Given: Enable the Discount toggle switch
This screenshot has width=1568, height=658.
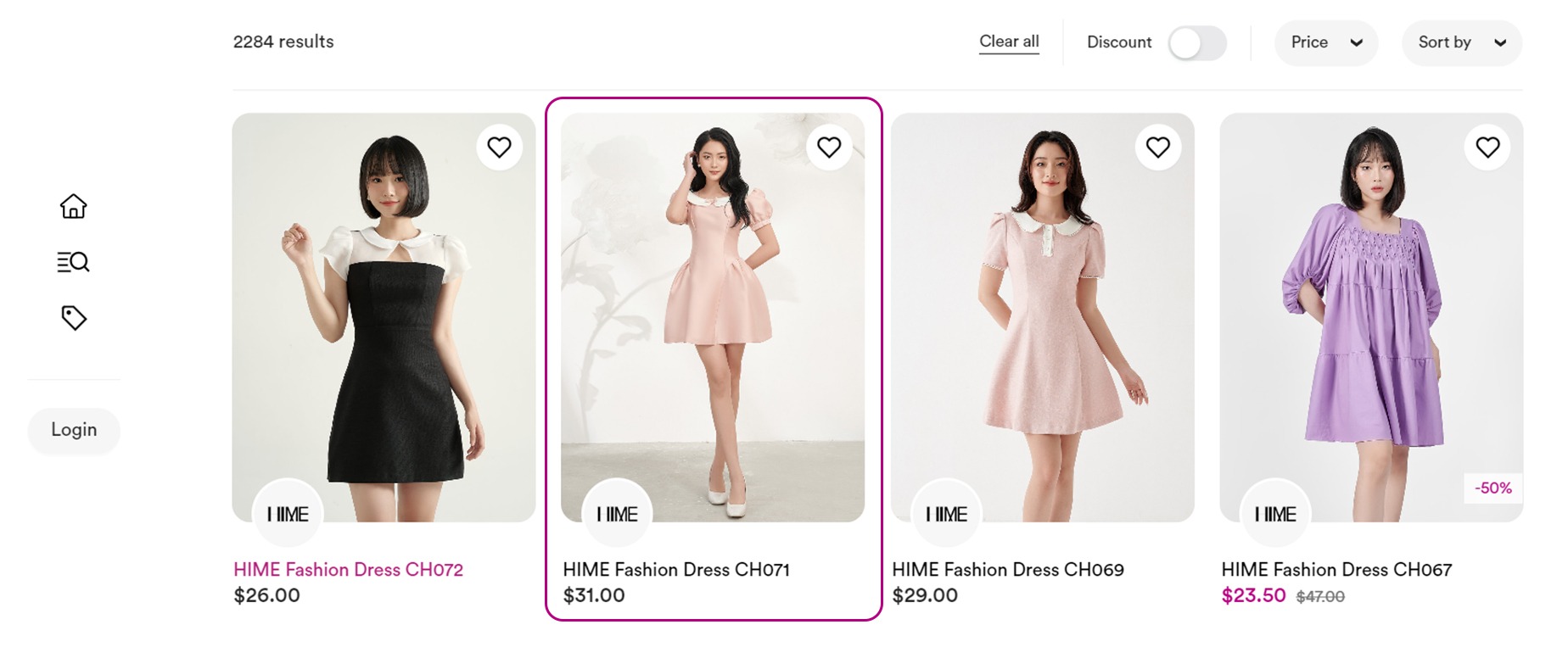Looking at the screenshot, I should click(x=1197, y=42).
